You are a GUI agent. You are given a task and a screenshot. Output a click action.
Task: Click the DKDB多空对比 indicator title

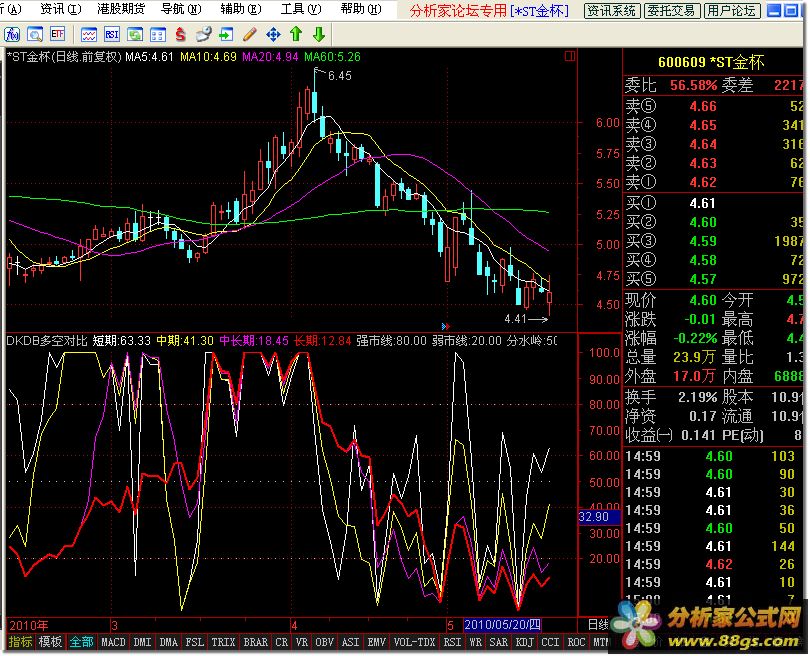tap(47, 341)
